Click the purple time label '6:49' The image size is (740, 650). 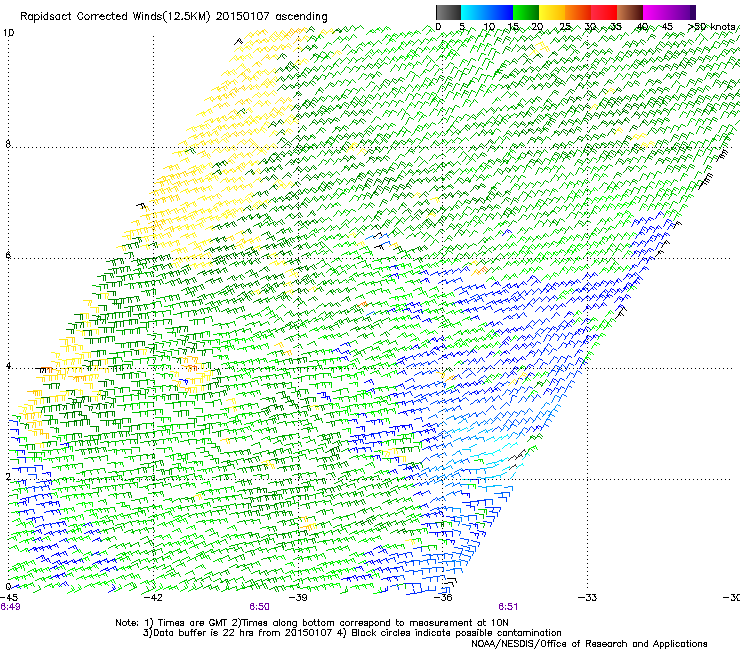tap(10, 607)
